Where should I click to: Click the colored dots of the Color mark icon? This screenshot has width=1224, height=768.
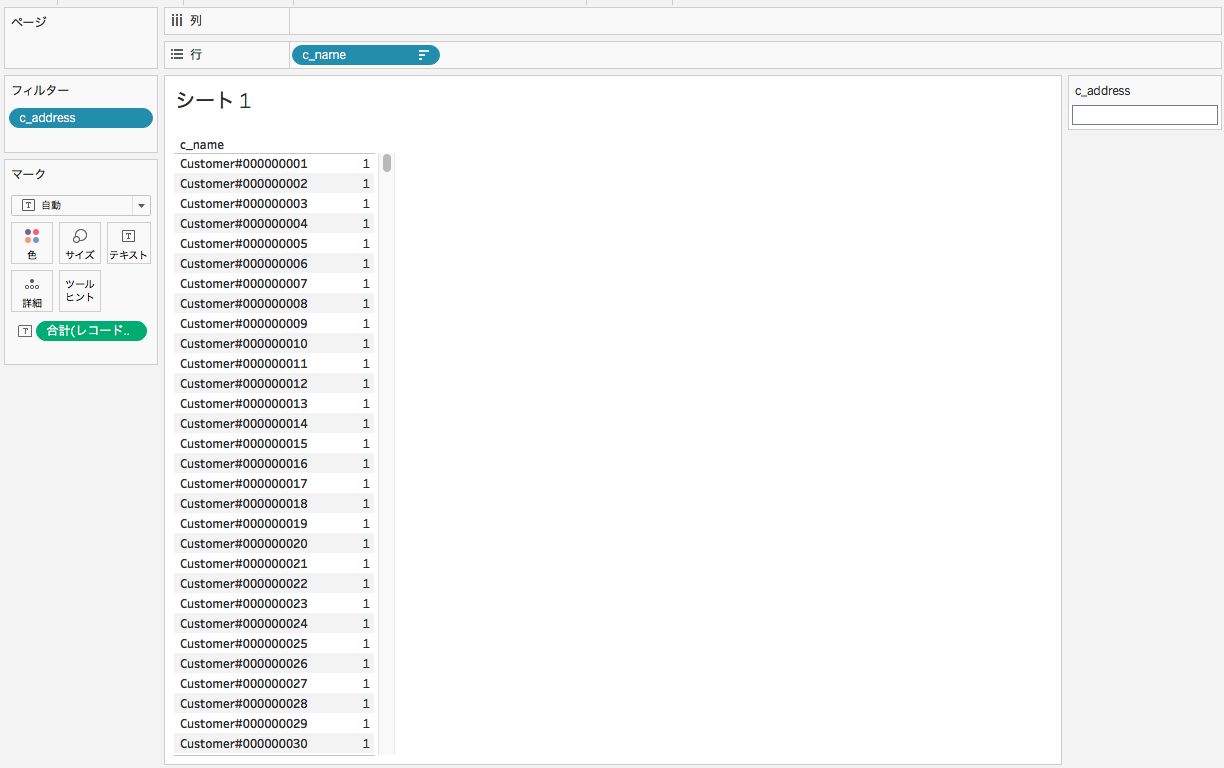tap(32, 236)
